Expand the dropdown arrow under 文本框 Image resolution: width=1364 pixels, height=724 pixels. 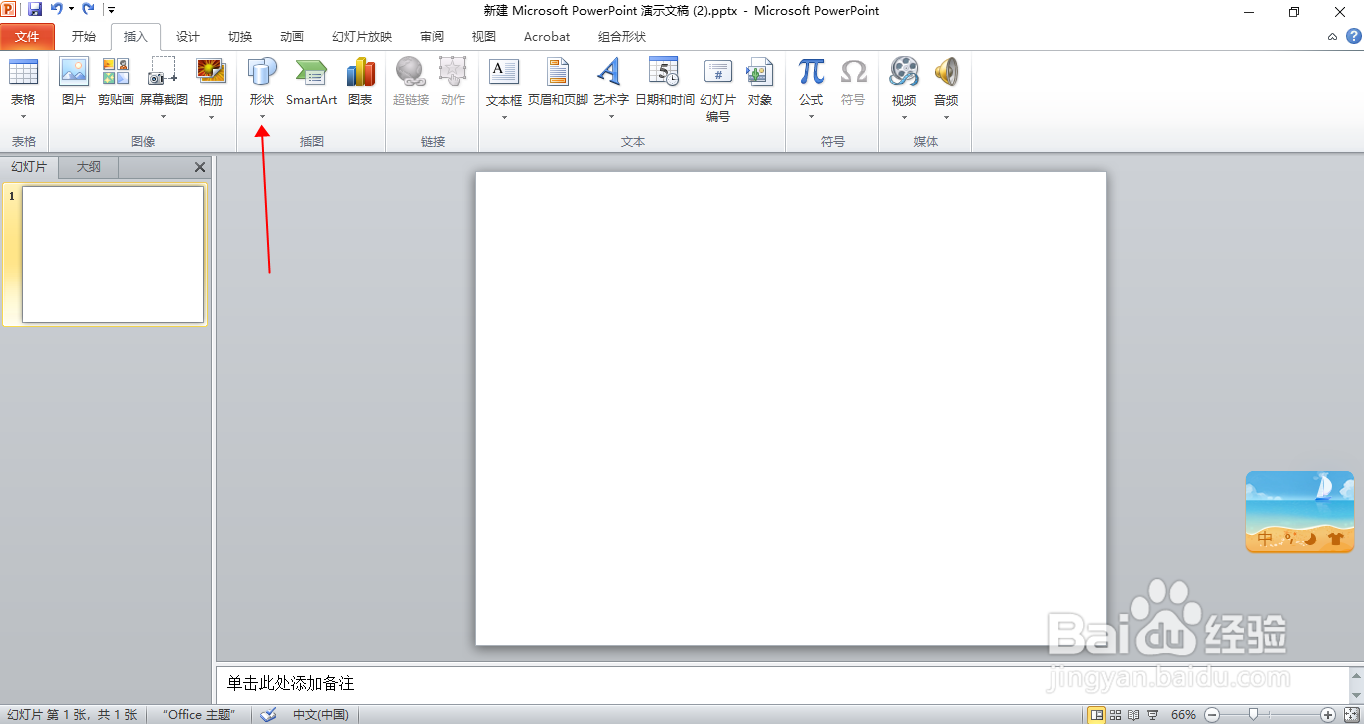[x=504, y=117]
